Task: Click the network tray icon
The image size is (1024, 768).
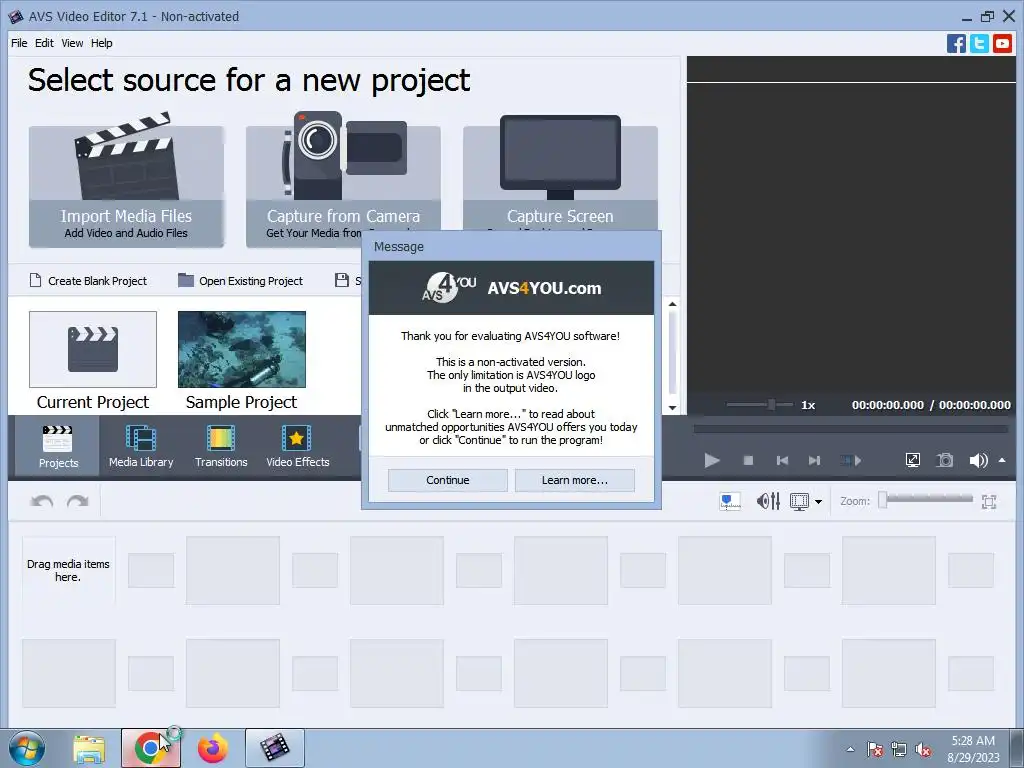Action: point(899,750)
